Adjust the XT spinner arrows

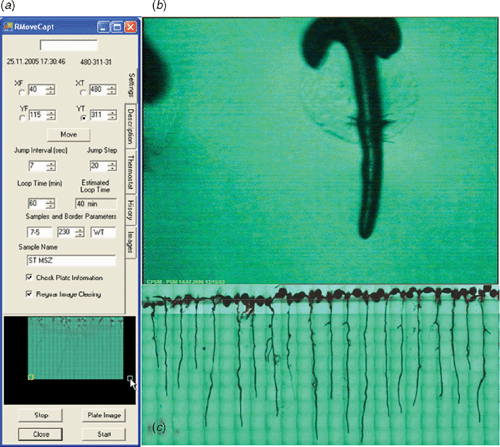tap(112, 90)
